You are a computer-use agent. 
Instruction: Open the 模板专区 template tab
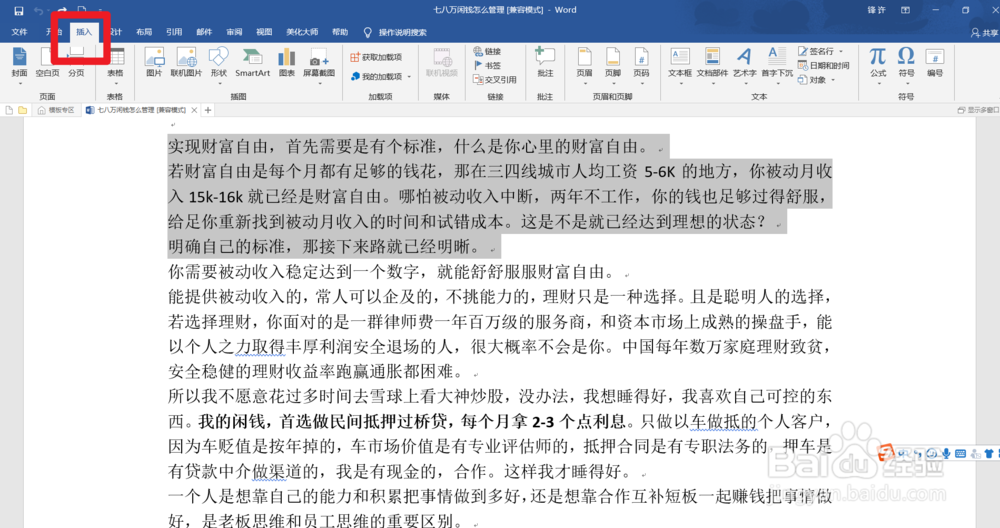55,110
